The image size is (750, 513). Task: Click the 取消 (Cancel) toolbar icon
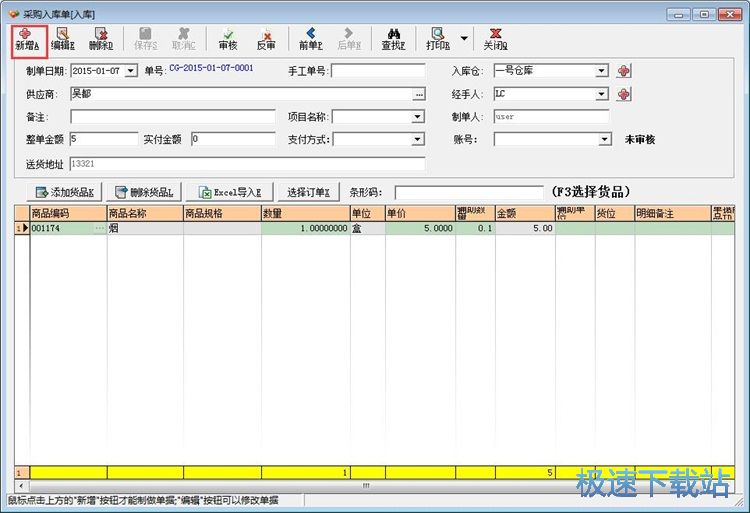(x=184, y=39)
